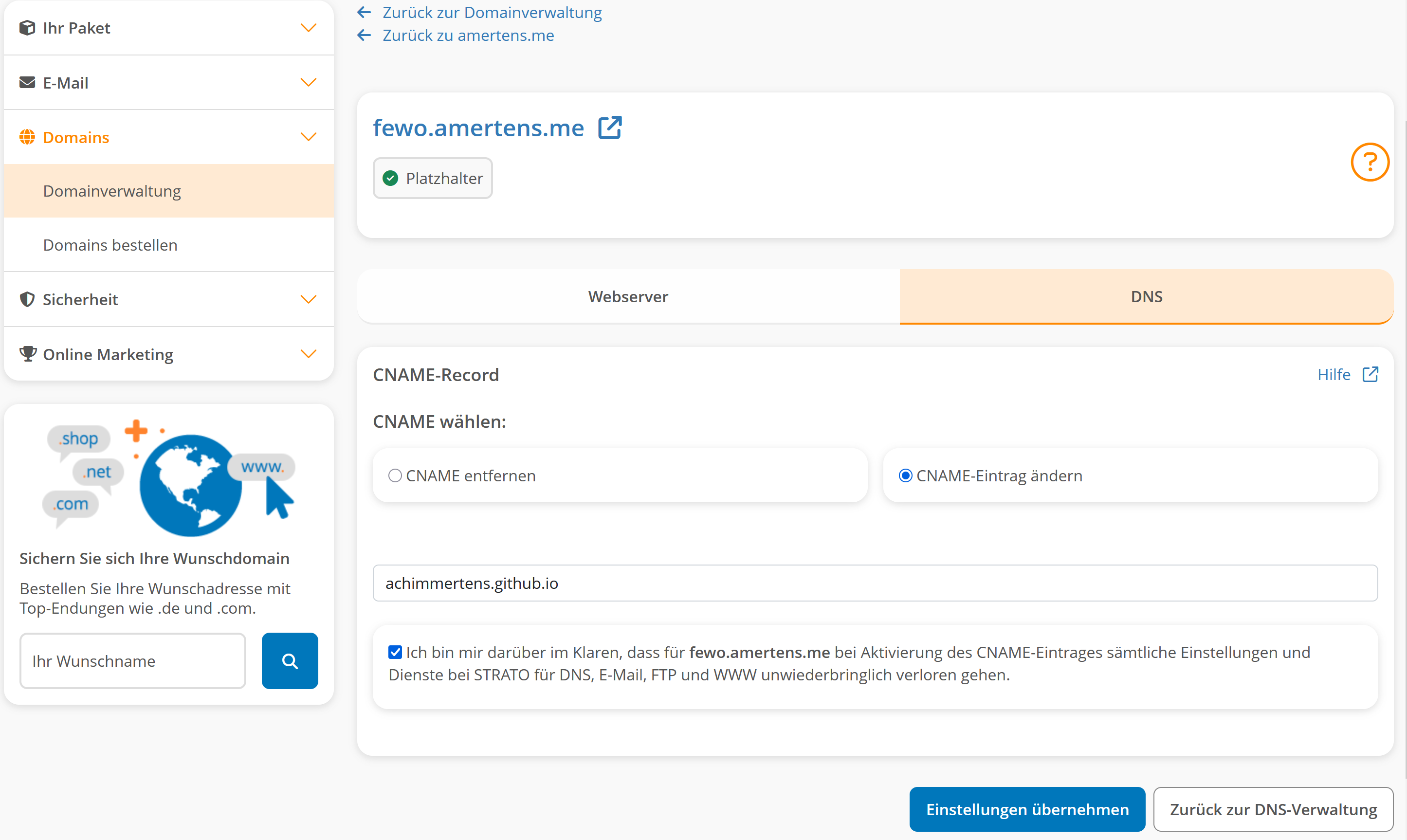Open Domainverwaltung in the sidebar
Image resolution: width=1407 pixels, height=840 pixels.
tap(169, 191)
